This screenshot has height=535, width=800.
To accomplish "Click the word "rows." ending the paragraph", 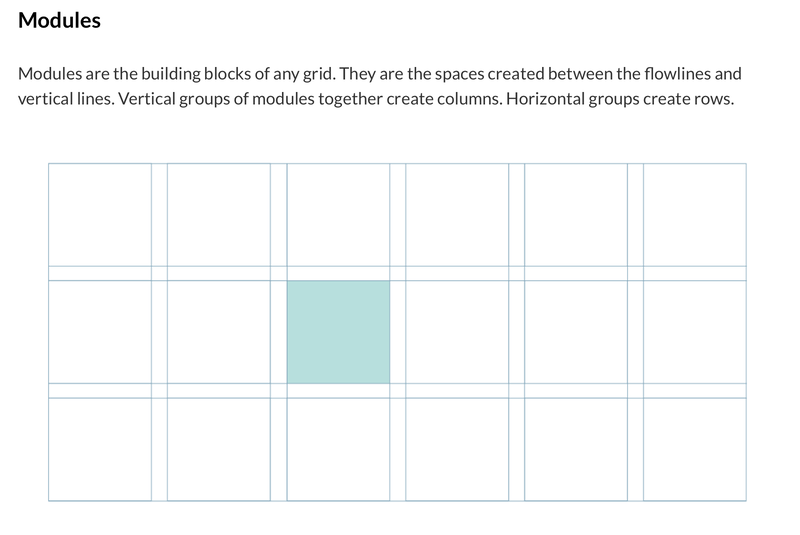I will pyautogui.click(x=714, y=98).
